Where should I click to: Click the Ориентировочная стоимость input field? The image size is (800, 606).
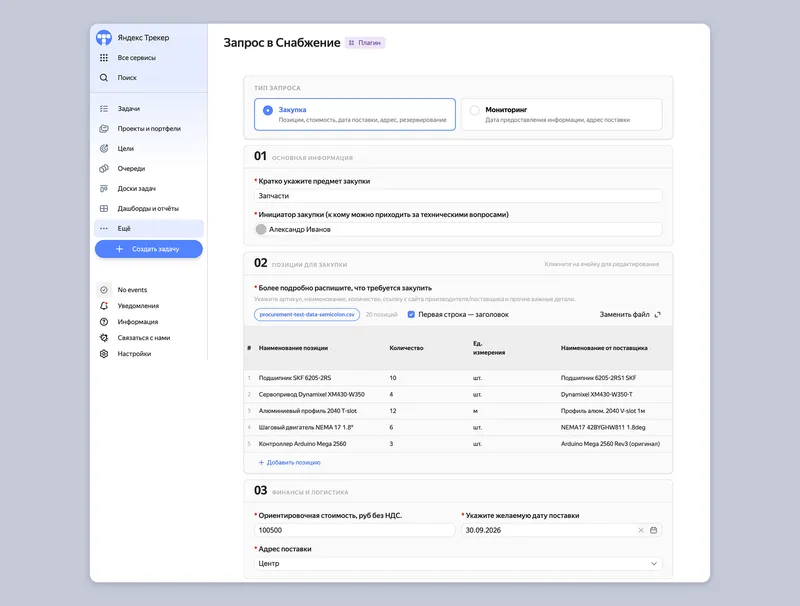(x=355, y=530)
